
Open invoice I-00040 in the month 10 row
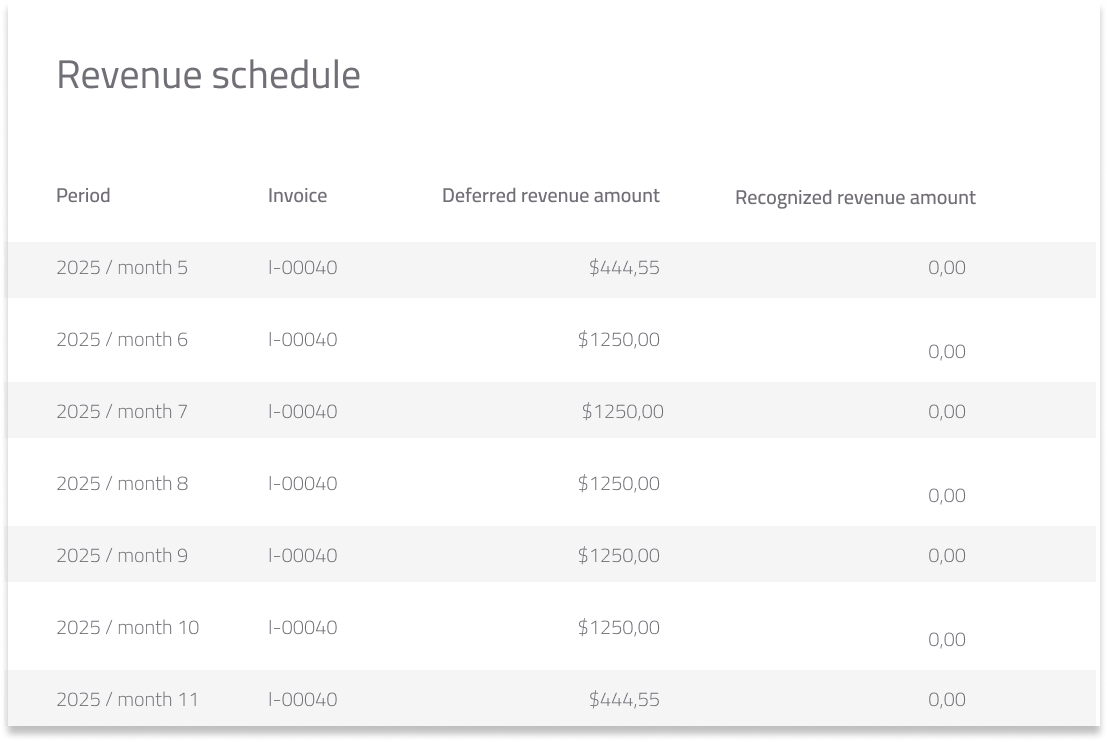pyautogui.click(x=302, y=627)
